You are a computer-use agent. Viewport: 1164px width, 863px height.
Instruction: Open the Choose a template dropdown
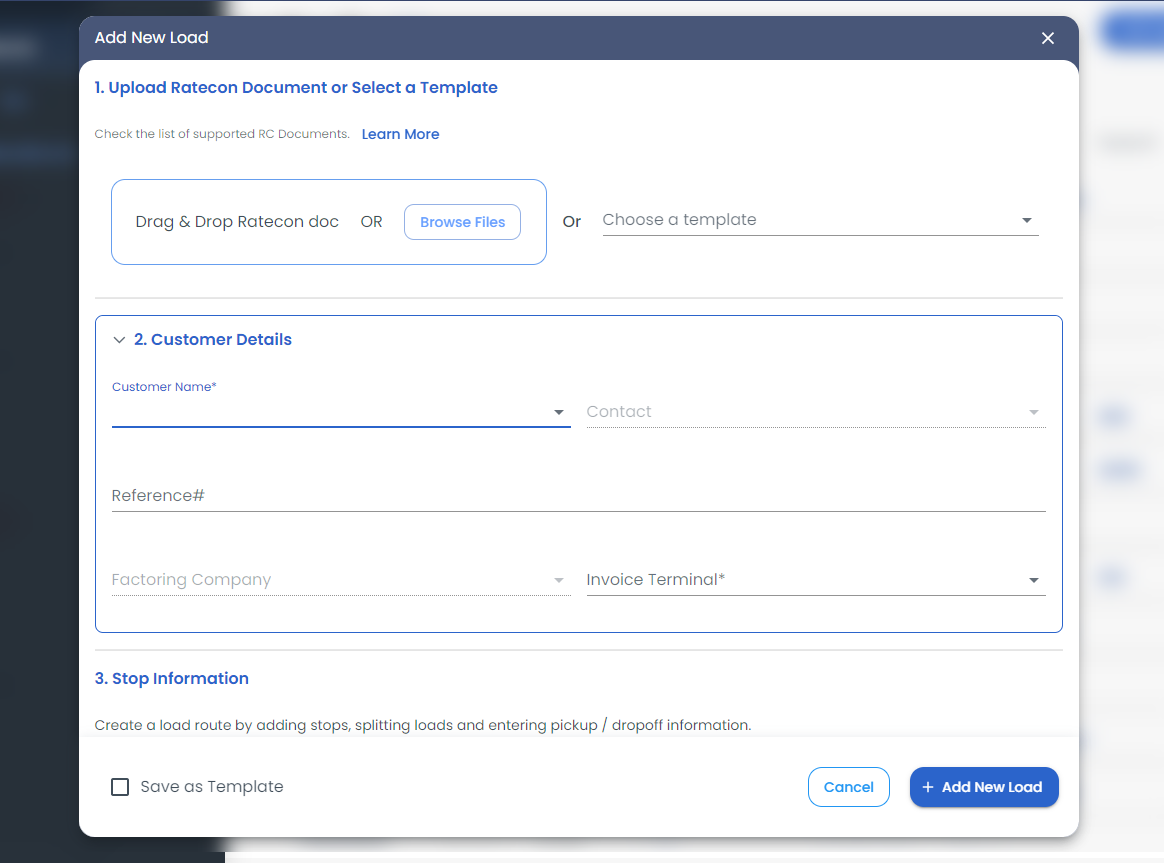tap(820, 220)
